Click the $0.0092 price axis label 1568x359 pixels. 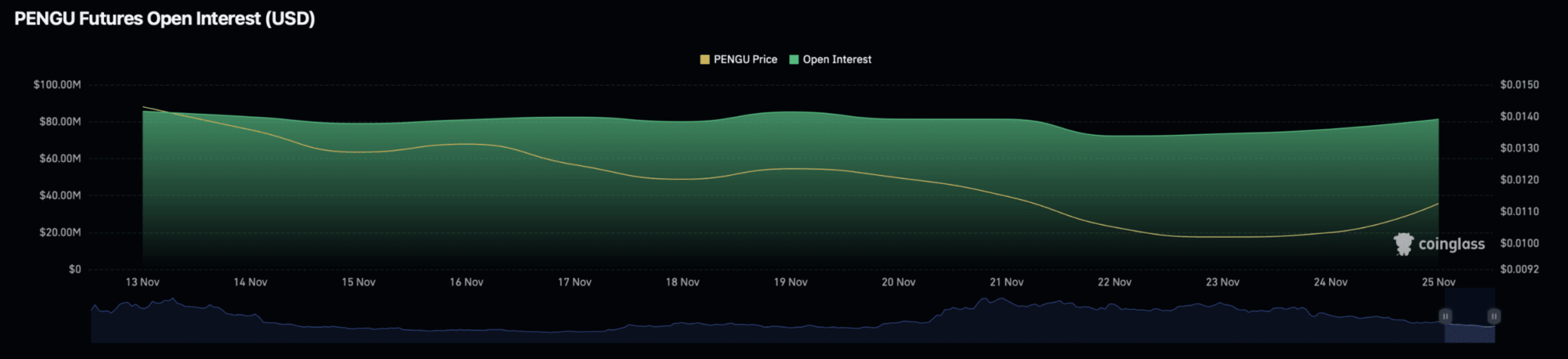tap(1519, 269)
